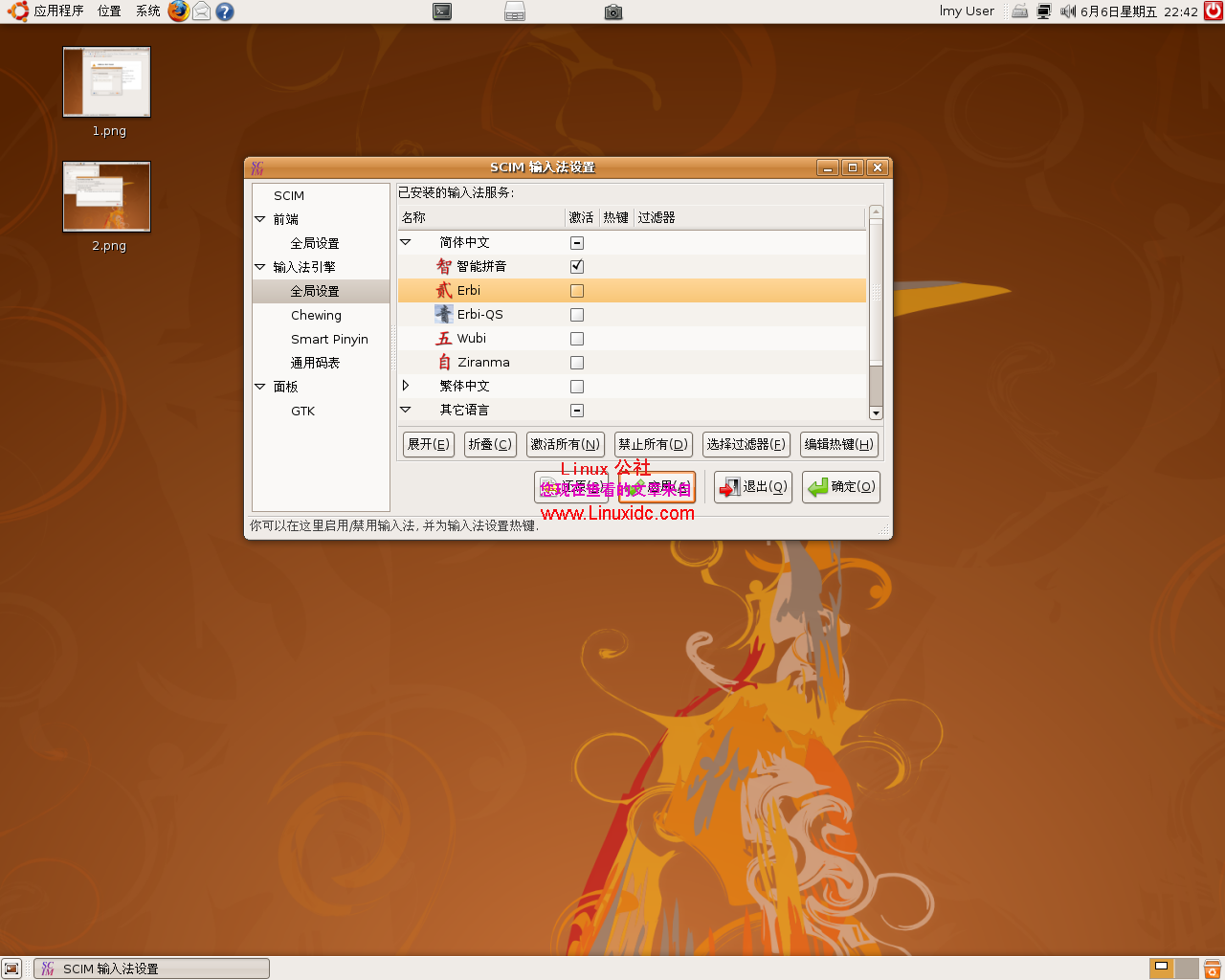Open the 系统 menu
1225x980 pixels.
(x=147, y=11)
